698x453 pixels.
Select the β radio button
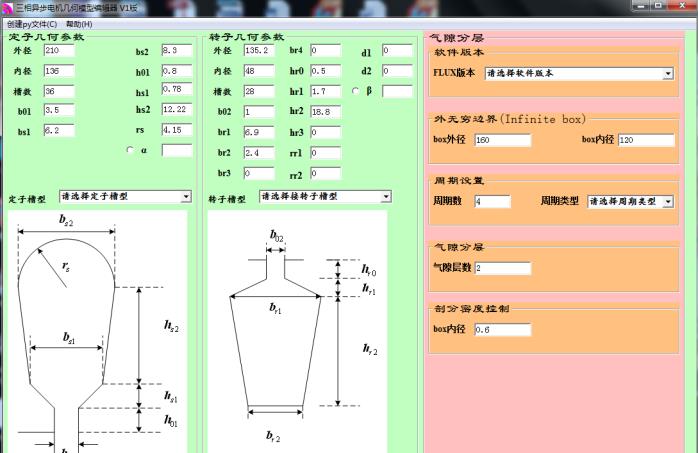pos(356,91)
